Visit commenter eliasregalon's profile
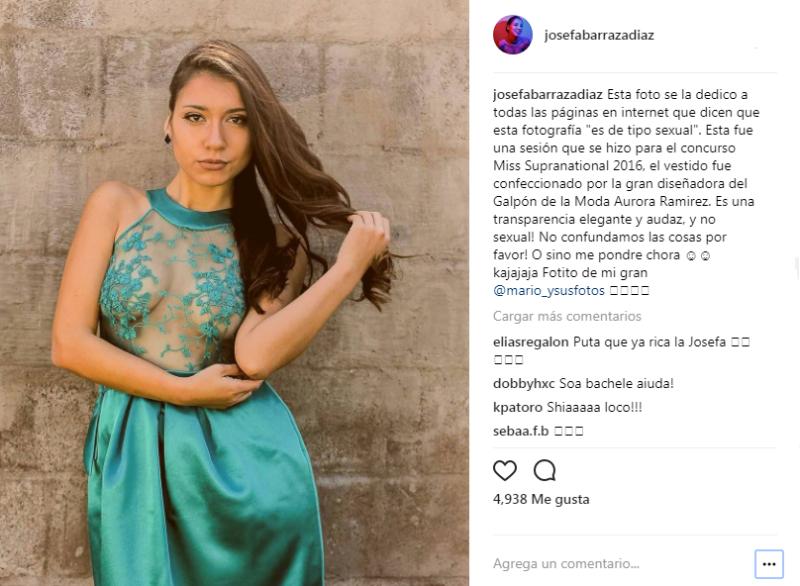800x586 pixels. 531,342
